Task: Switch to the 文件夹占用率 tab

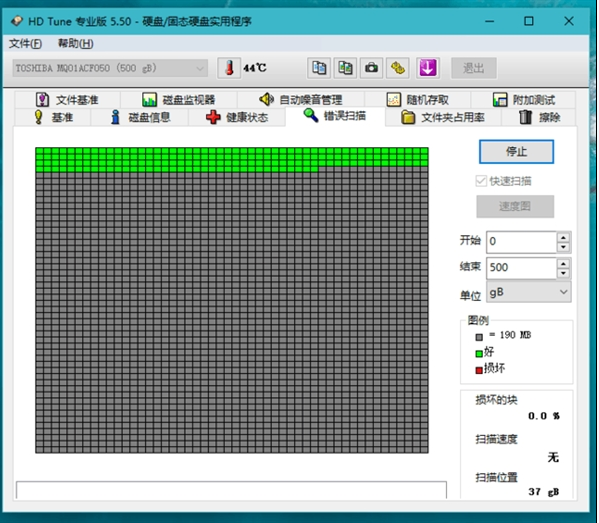Action: coord(443,117)
